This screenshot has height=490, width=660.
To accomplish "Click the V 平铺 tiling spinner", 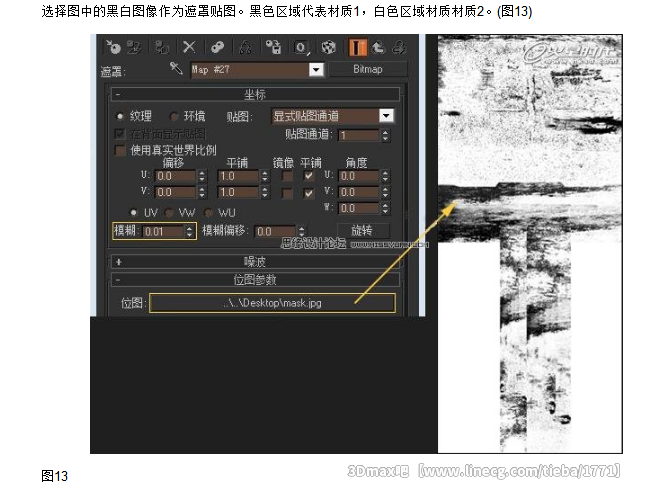I will click(x=264, y=192).
